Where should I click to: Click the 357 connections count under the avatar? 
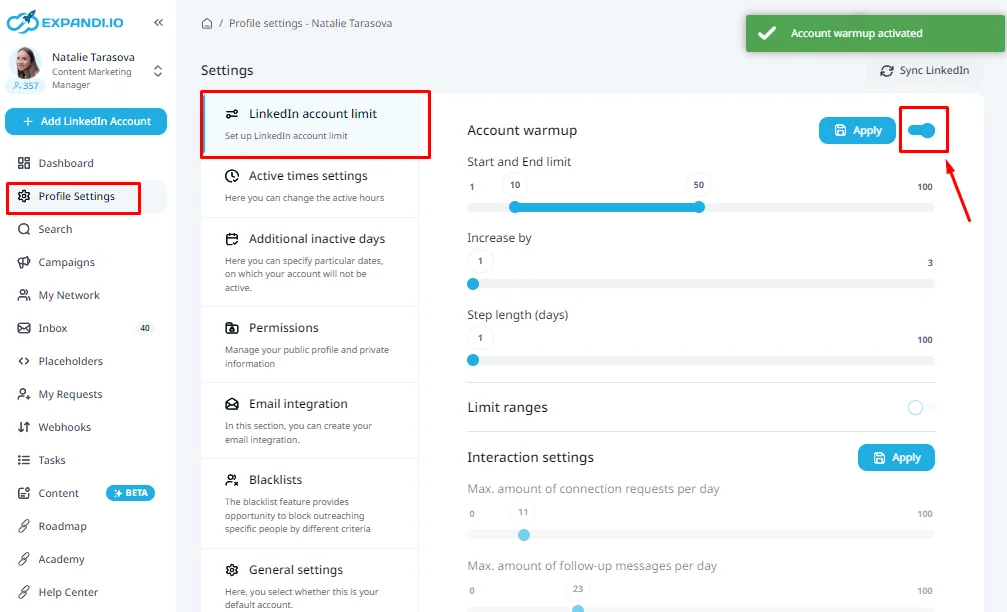point(26,85)
